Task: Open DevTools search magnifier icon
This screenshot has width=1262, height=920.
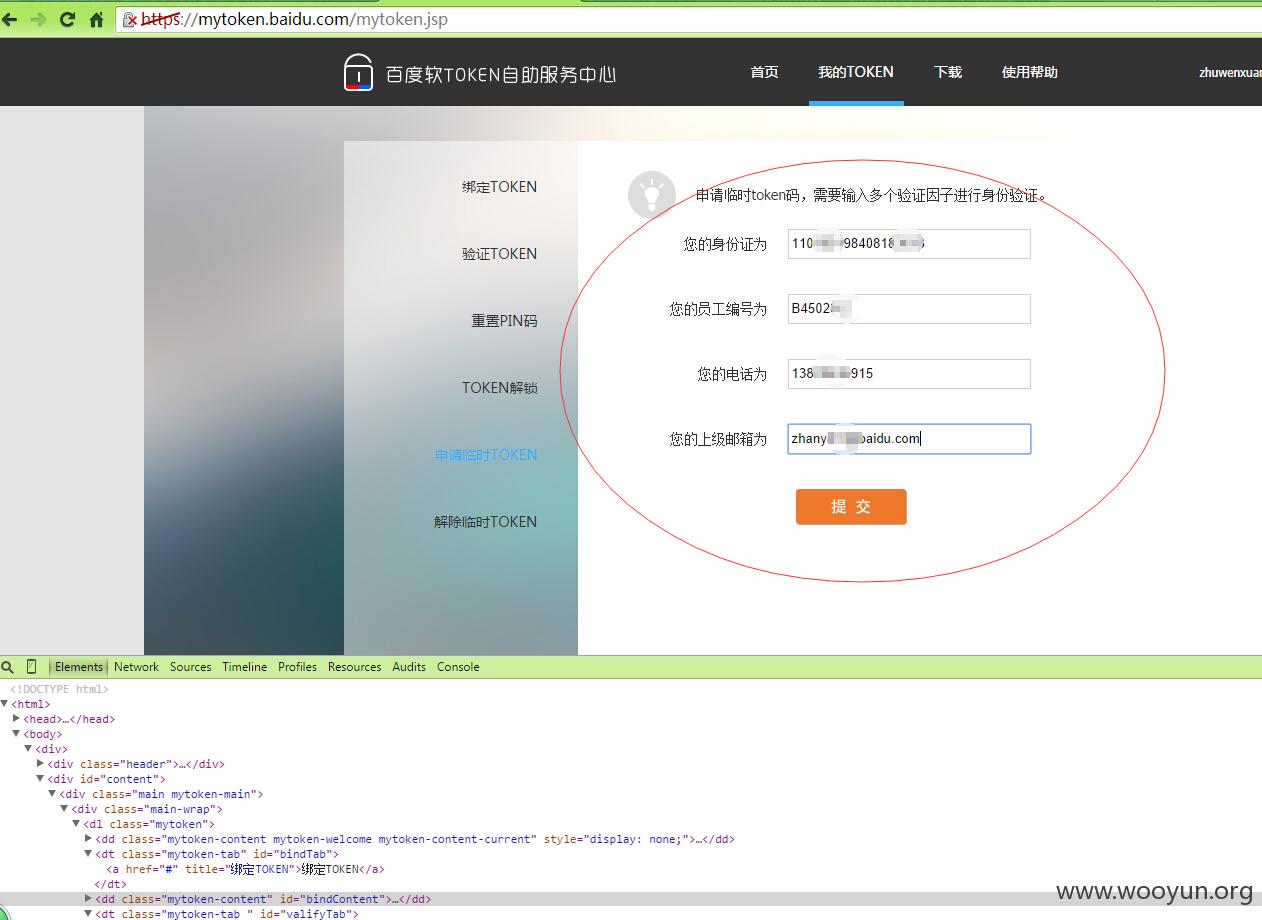Action: click(8, 667)
